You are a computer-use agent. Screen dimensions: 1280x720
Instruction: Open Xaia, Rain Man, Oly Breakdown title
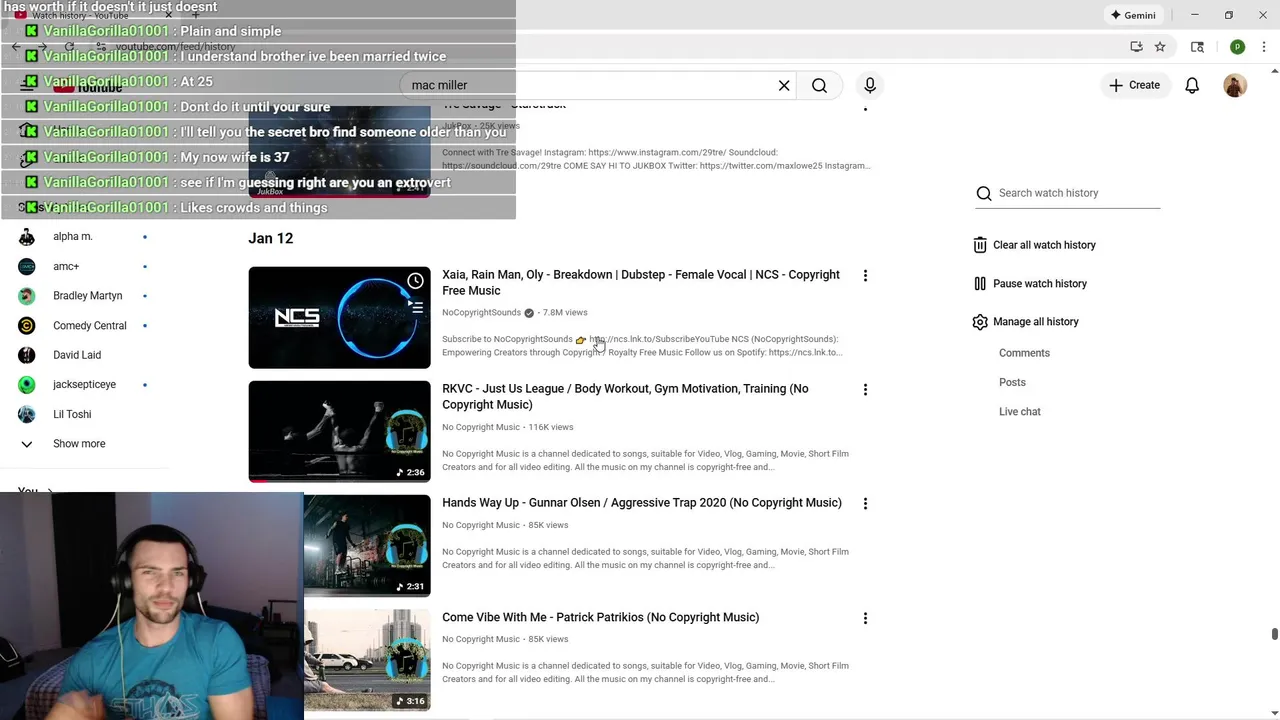click(641, 282)
